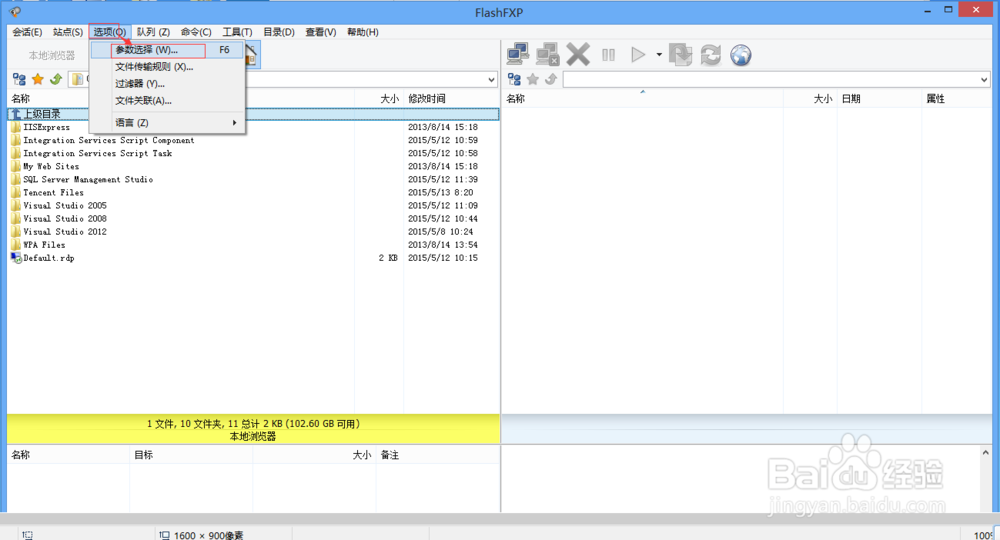Click the globe switch-browser icon
The width and height of the screenshot is (1000, 540).
pos(740,55)
